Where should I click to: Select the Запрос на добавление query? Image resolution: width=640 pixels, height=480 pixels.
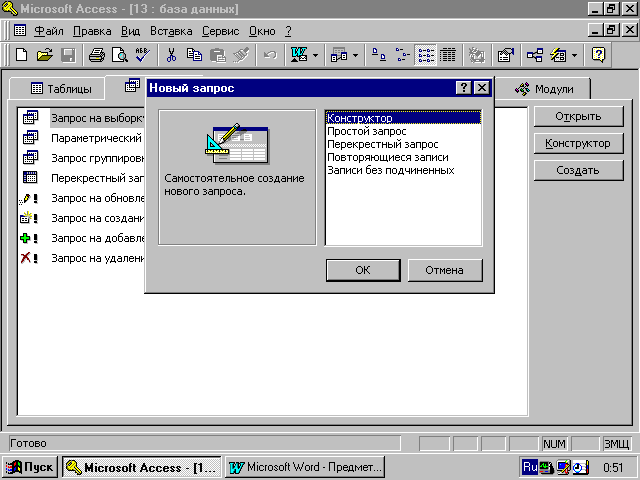(x=83, y=238)
